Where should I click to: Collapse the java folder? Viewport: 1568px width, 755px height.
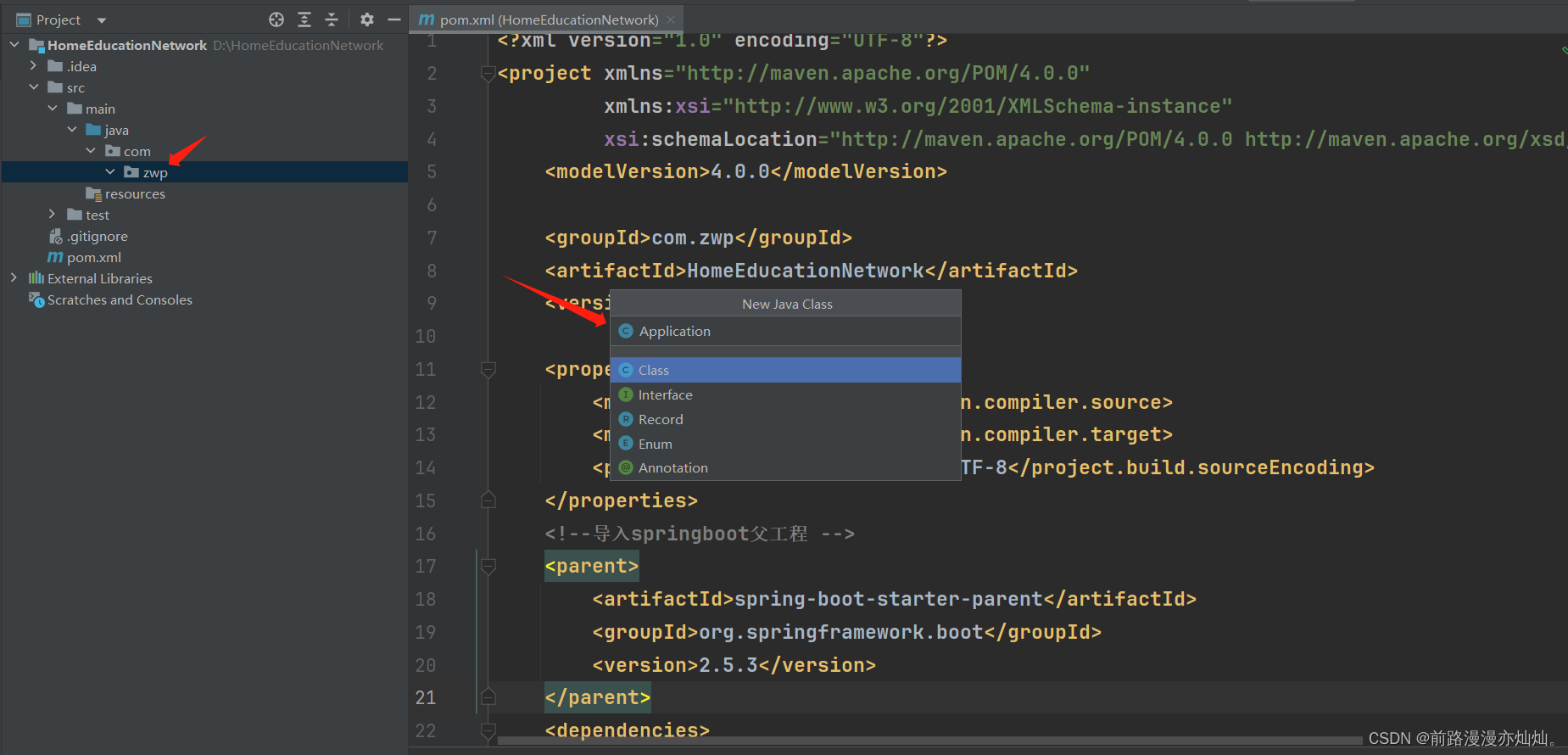pos(72,129)
